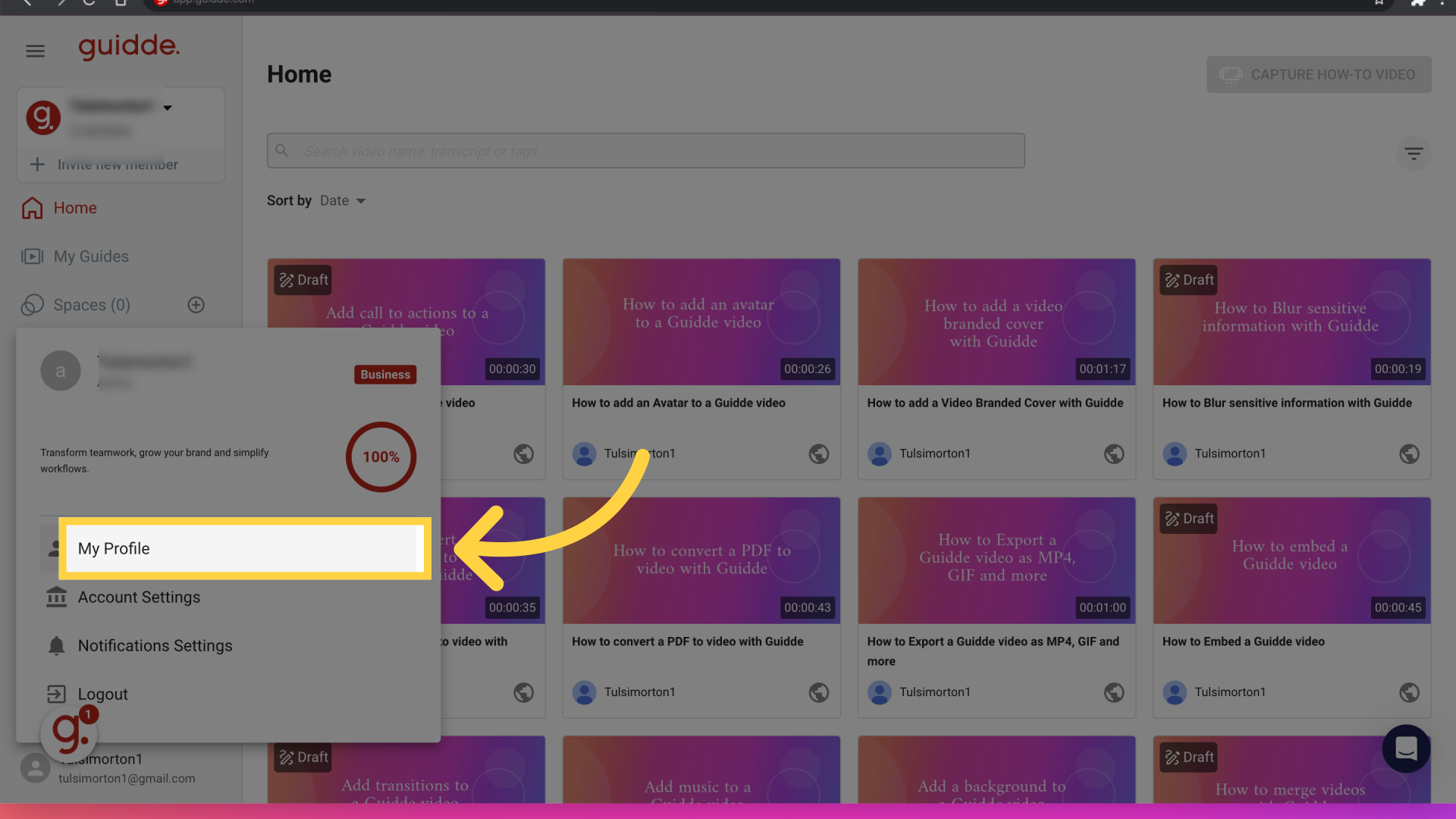Click title 'How to Embed a Guidde video'
Image resolution: width=1456 pixels, height=819 pixels.
1243,642
